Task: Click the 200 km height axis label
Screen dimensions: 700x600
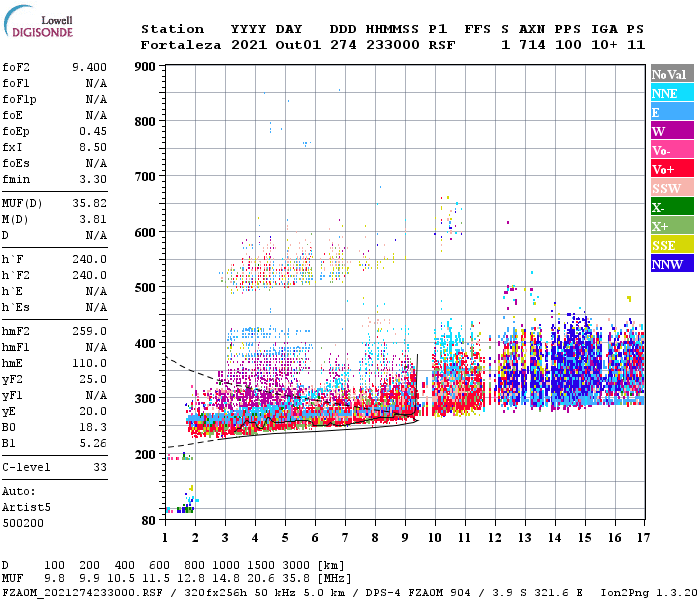Action: point(145,454)
